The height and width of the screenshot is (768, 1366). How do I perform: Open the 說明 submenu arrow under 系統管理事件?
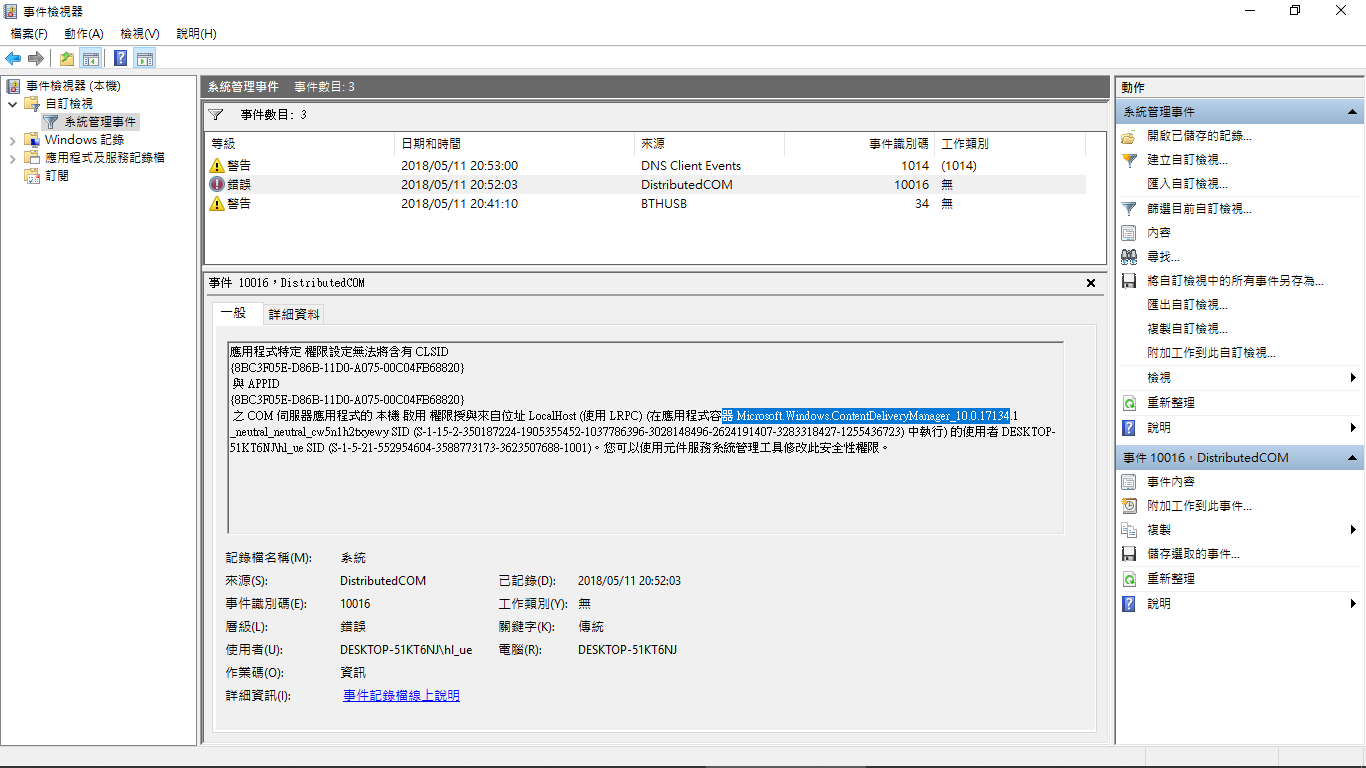tap(1353, 428)
